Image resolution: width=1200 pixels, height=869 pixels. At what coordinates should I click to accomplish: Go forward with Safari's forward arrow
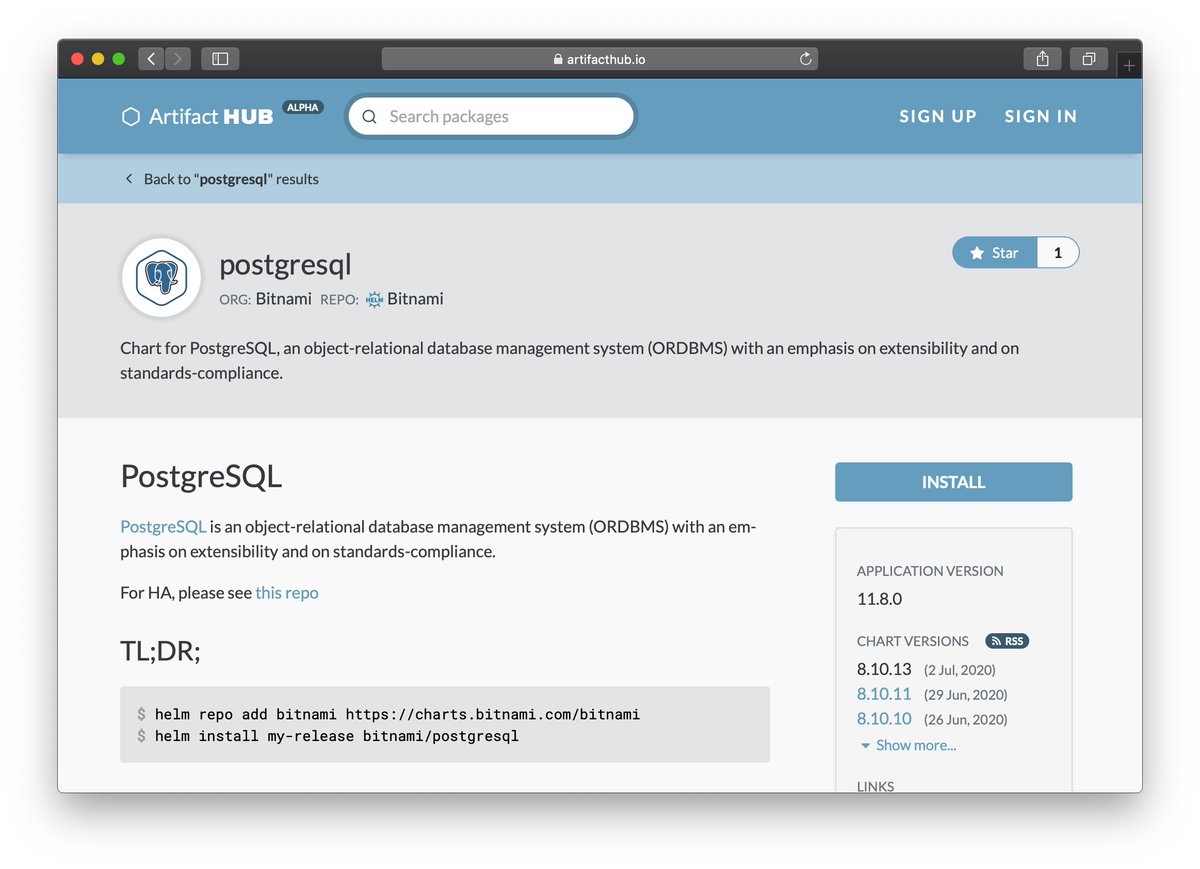tap(178, 59)
